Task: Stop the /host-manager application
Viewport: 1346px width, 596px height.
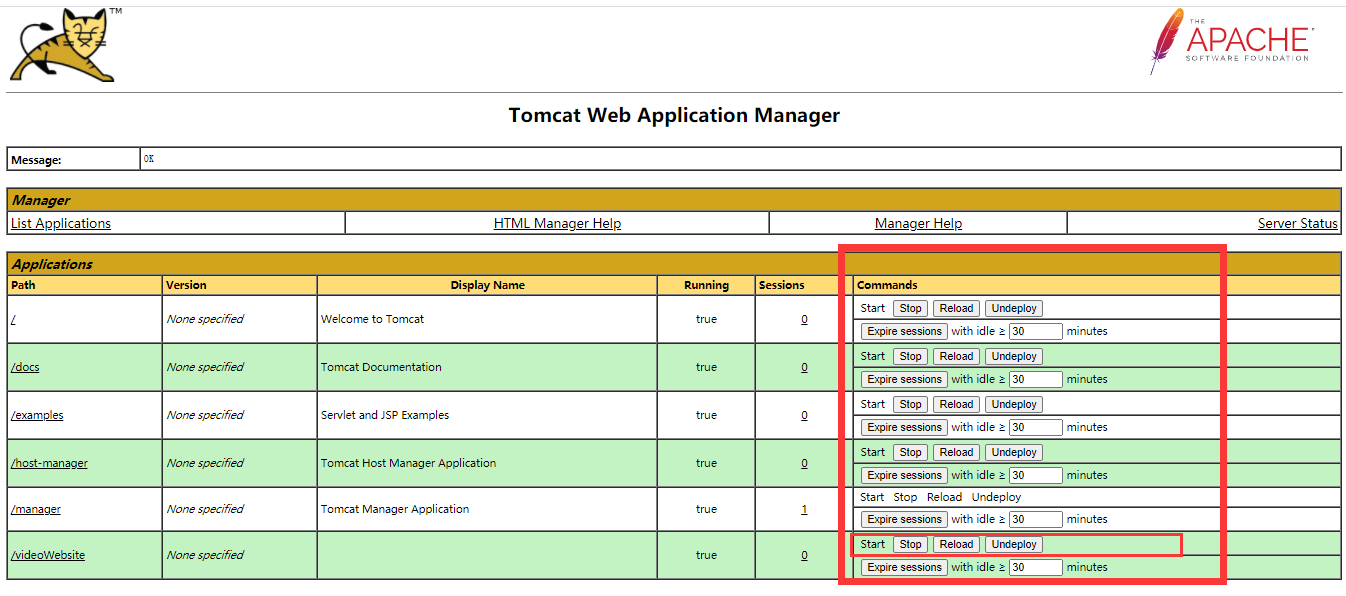Action: click(x=910, y=452)
